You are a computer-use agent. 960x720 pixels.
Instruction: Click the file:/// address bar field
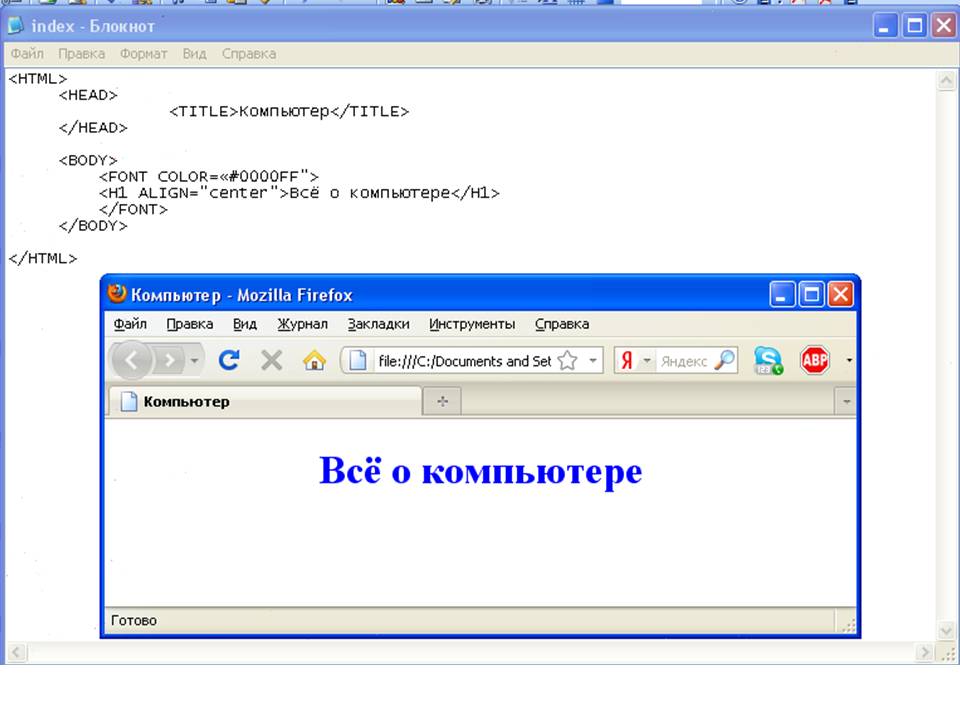click(x=460, y=361)
